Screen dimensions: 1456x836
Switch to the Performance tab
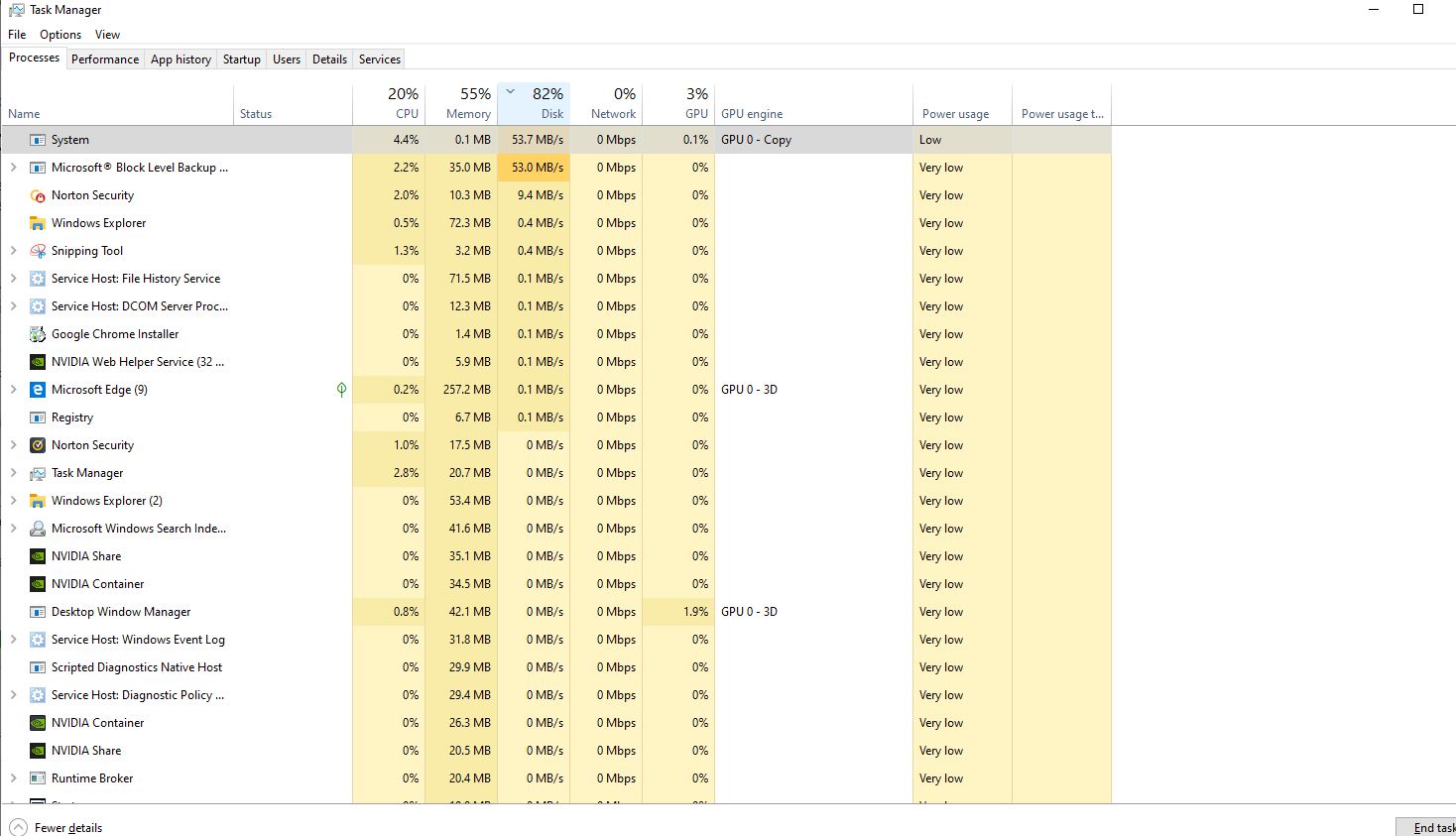pos(105,60)
